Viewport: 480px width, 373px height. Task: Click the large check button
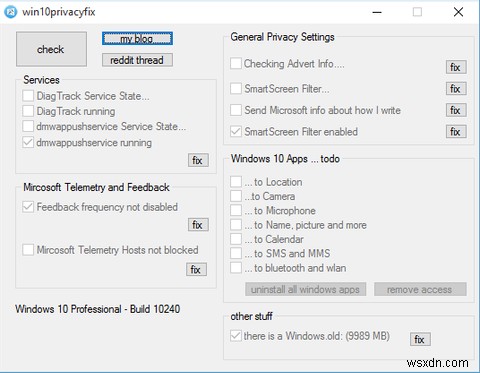[x=51, y=49]
